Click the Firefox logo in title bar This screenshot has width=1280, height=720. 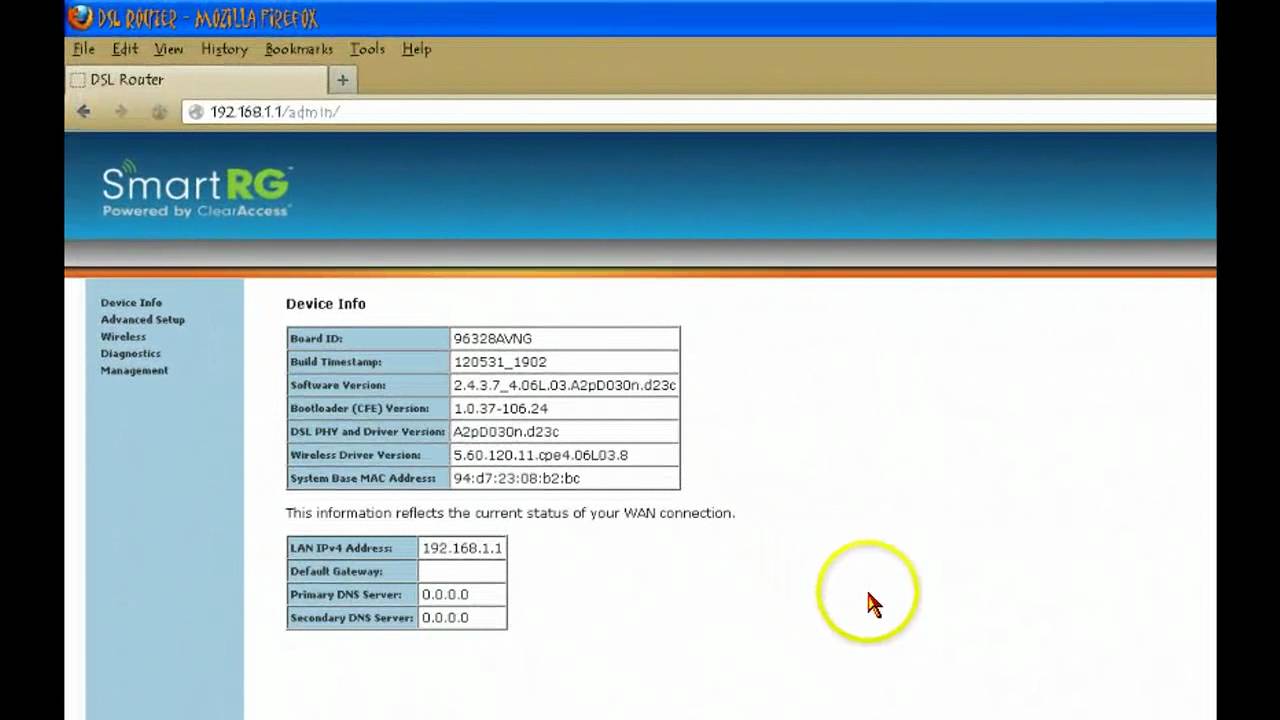tap(80, 17)
